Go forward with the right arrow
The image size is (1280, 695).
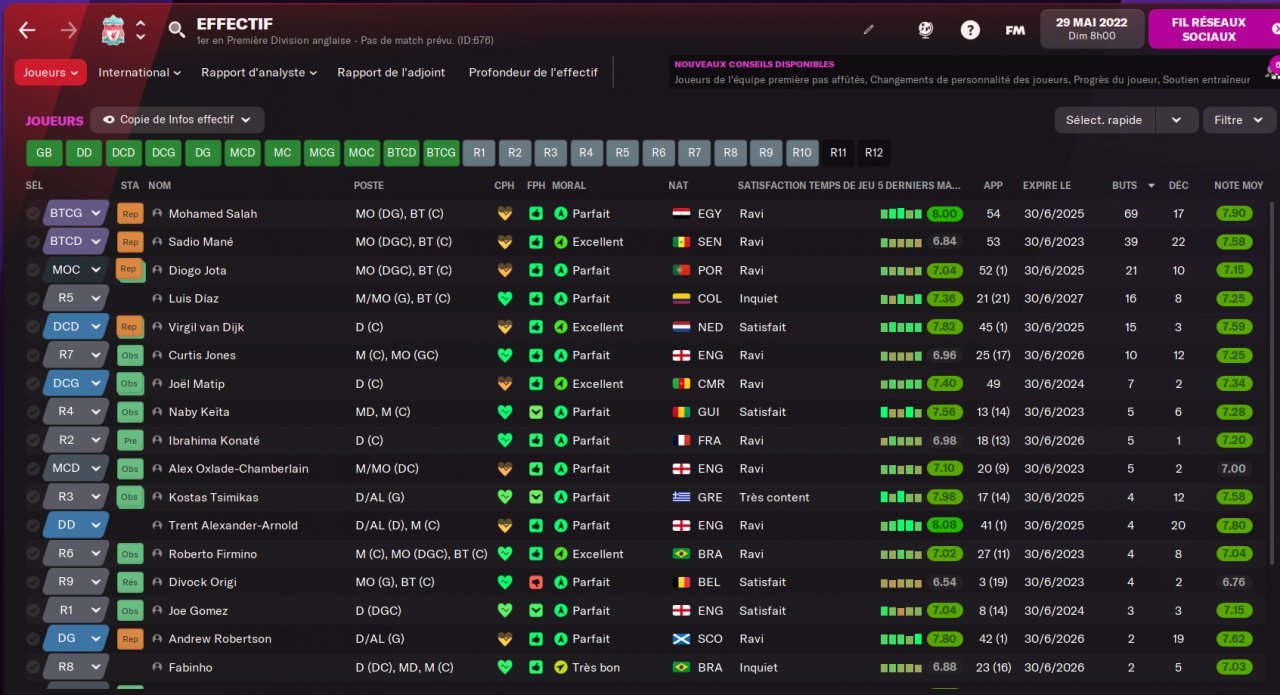(68, 30)
